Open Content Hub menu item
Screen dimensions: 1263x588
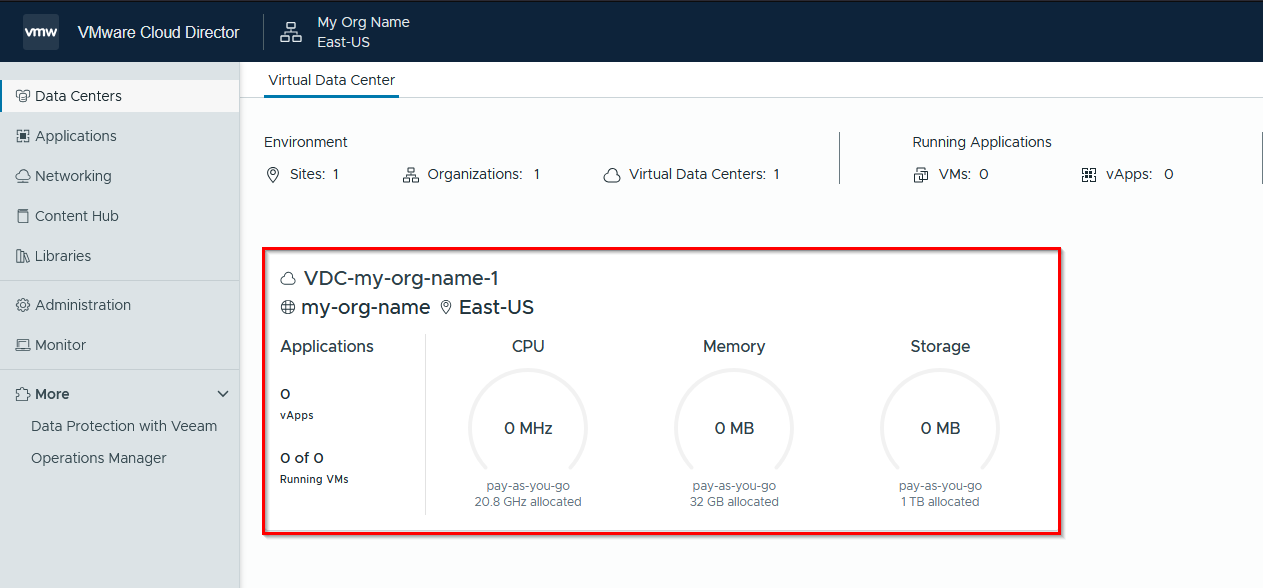pos(120,216)
